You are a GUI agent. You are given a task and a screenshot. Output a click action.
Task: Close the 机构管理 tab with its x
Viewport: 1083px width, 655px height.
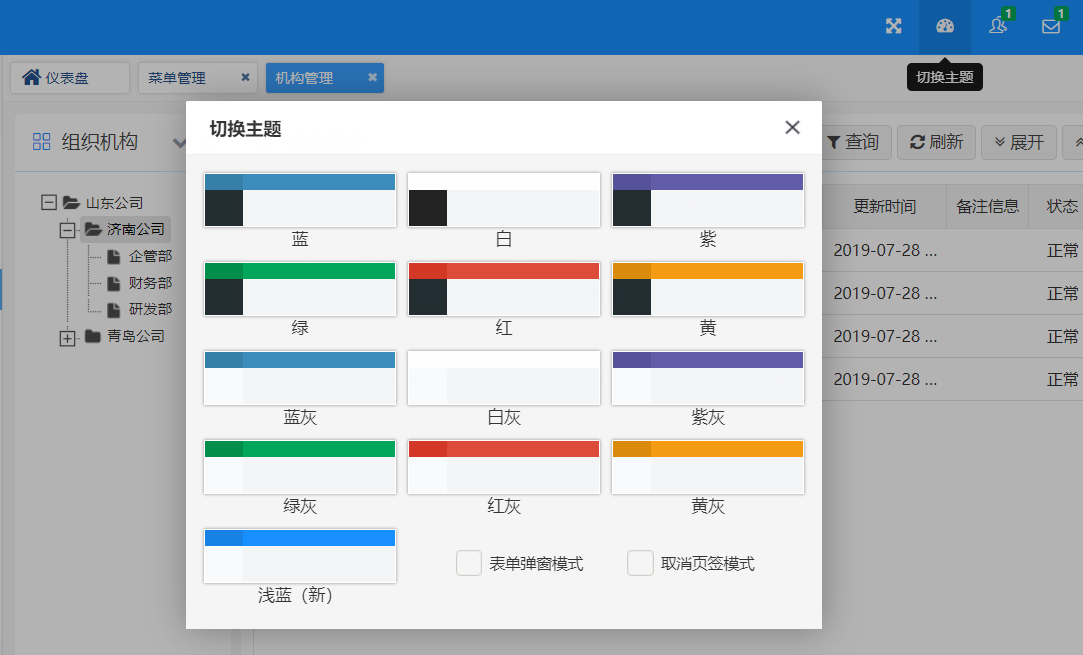372,77
